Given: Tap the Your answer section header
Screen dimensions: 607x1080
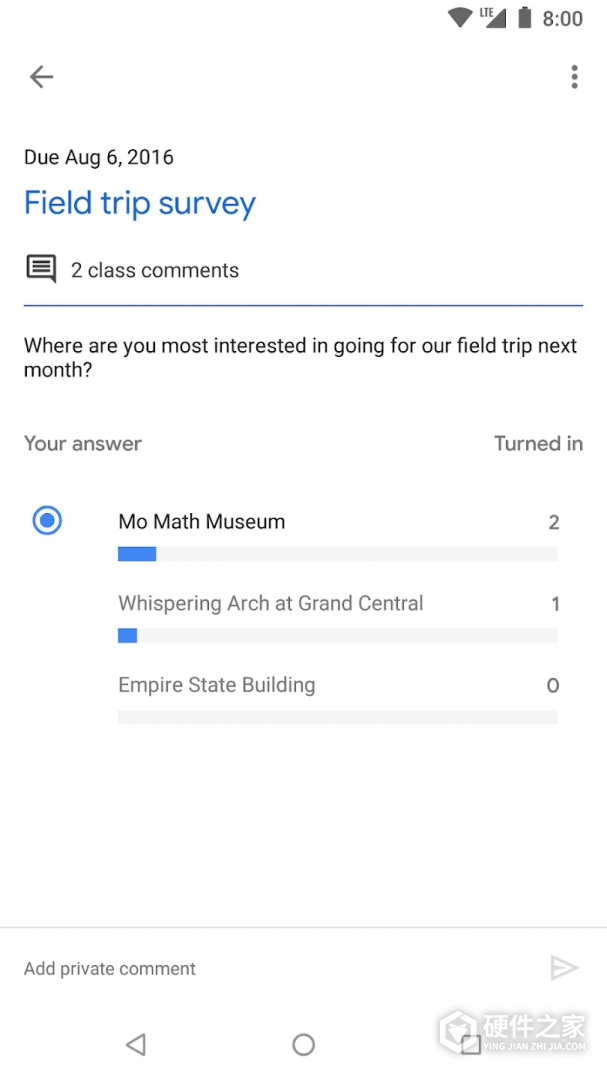Looking at the screenshot, I should click(x=82, y=443).
